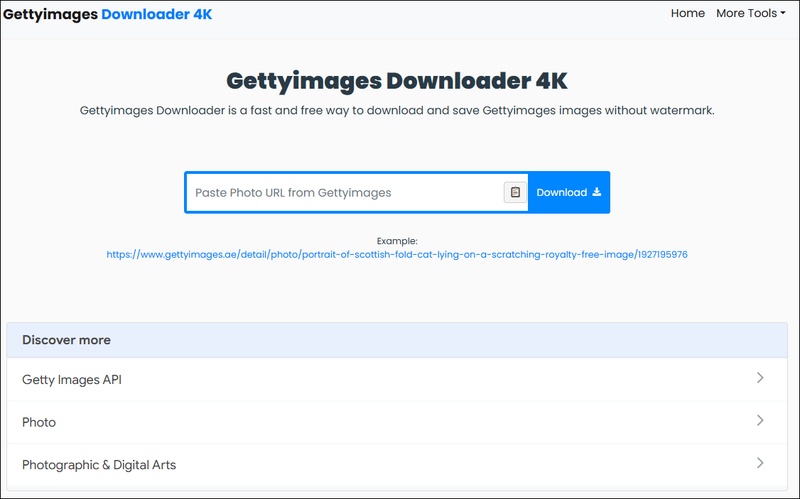This screenshot has width=800, height=499.
Task: Open Photographic & Digital Arts item
Action: coord(397,464)
